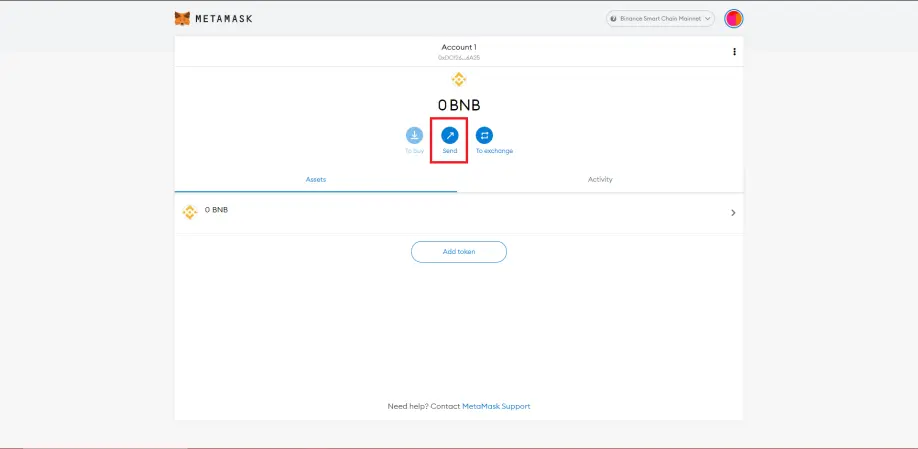Expand the BNB asset row chevron

click(x=733, y=213)
